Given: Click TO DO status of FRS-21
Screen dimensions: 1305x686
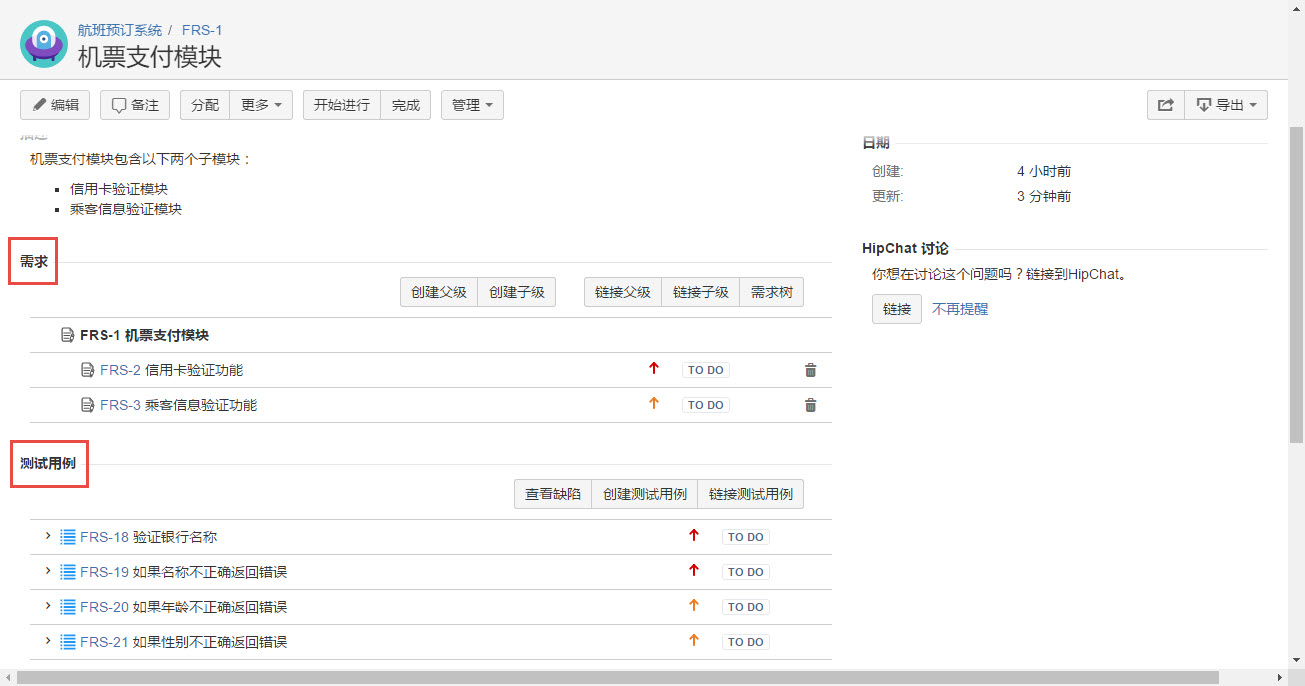Looking at the screenshot, I should [x=746, y=642].
